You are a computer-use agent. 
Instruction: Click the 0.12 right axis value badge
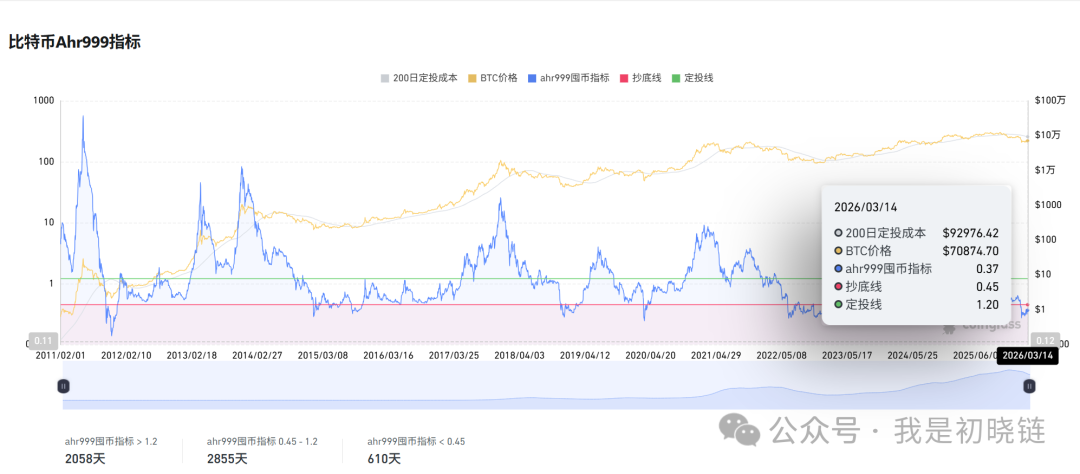coord(1046,340)
